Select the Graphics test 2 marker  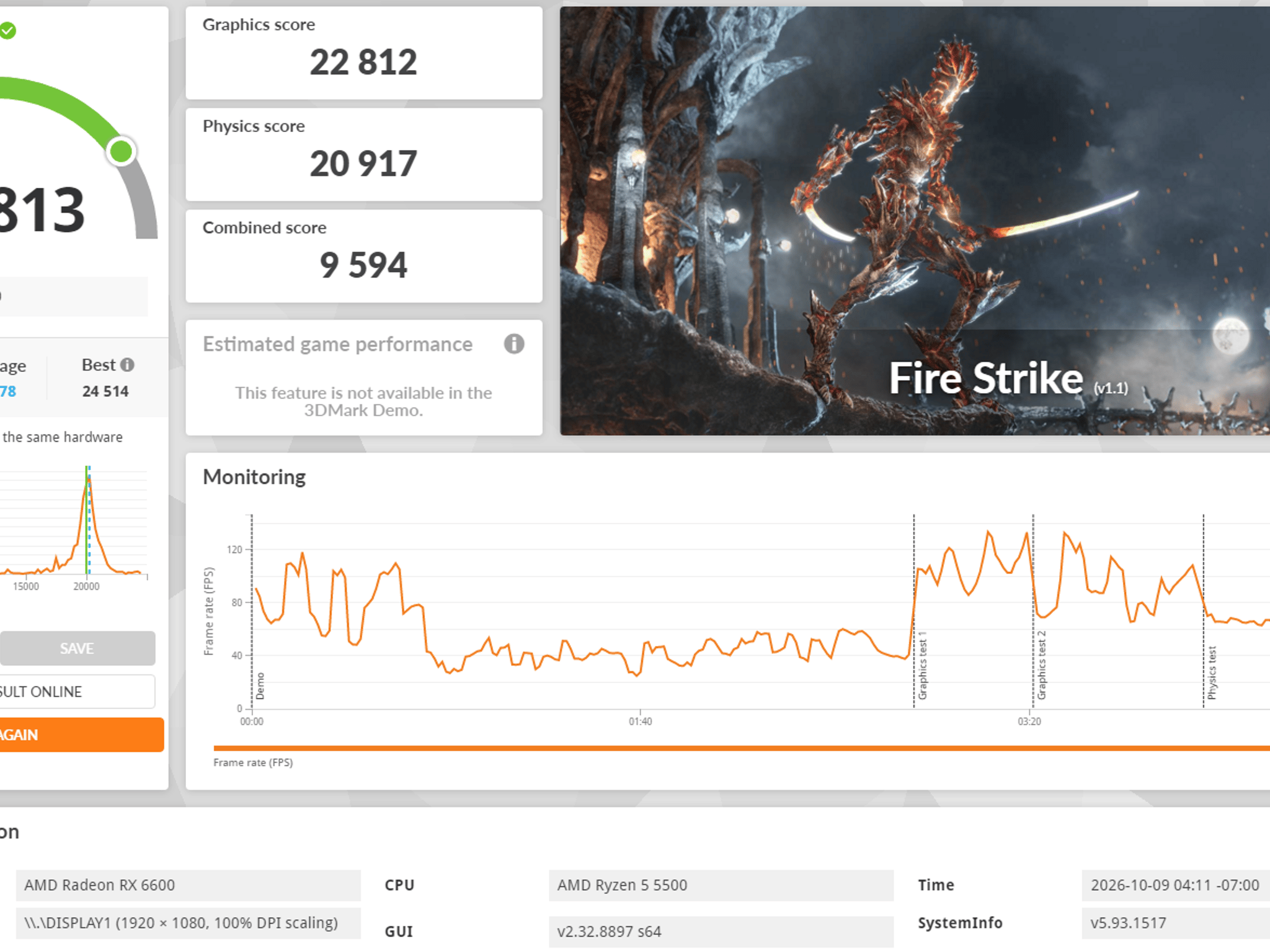(1041, 666)
